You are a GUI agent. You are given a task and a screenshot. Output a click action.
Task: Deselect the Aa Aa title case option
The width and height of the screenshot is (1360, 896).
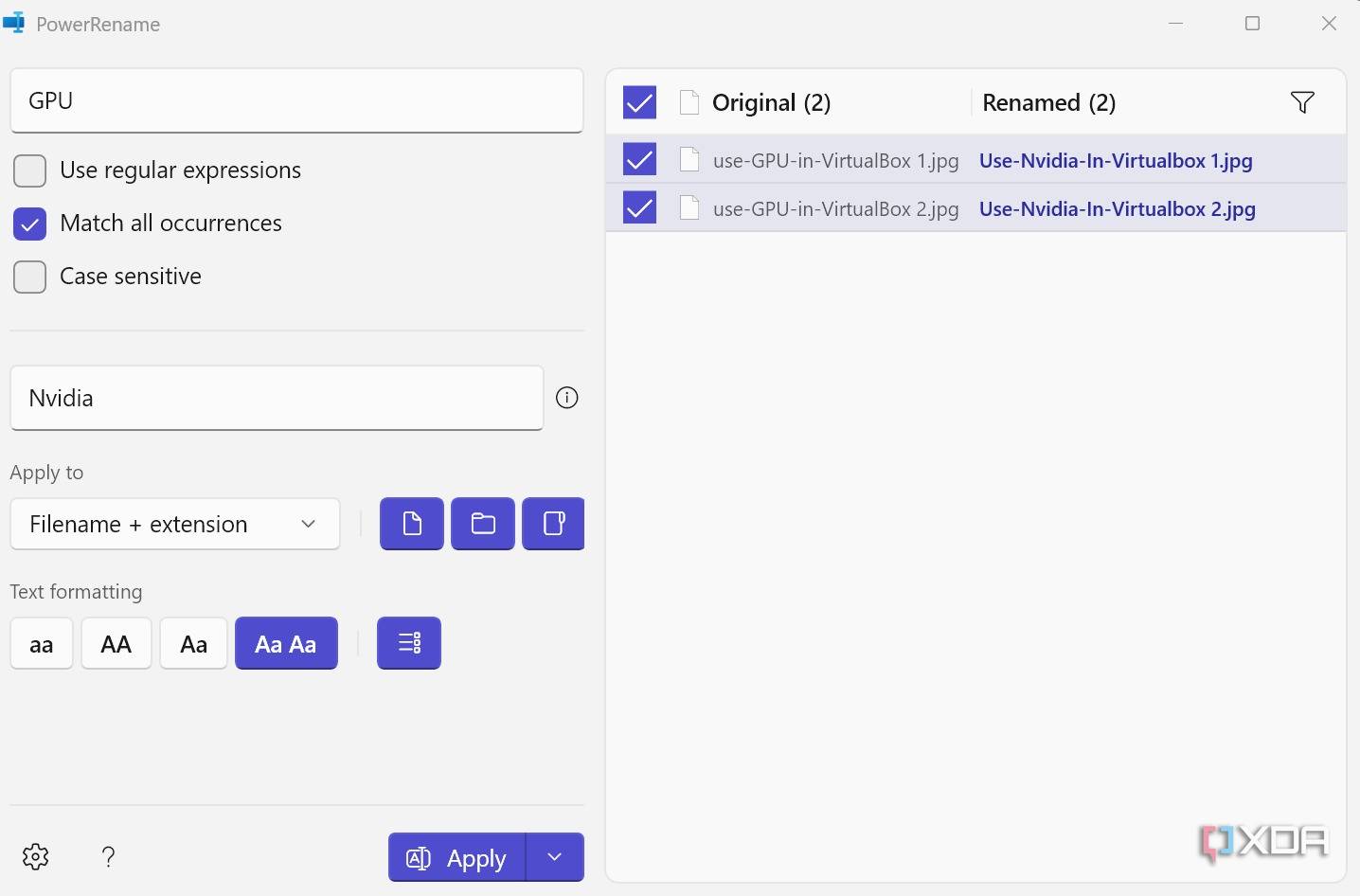pos(286,644)
